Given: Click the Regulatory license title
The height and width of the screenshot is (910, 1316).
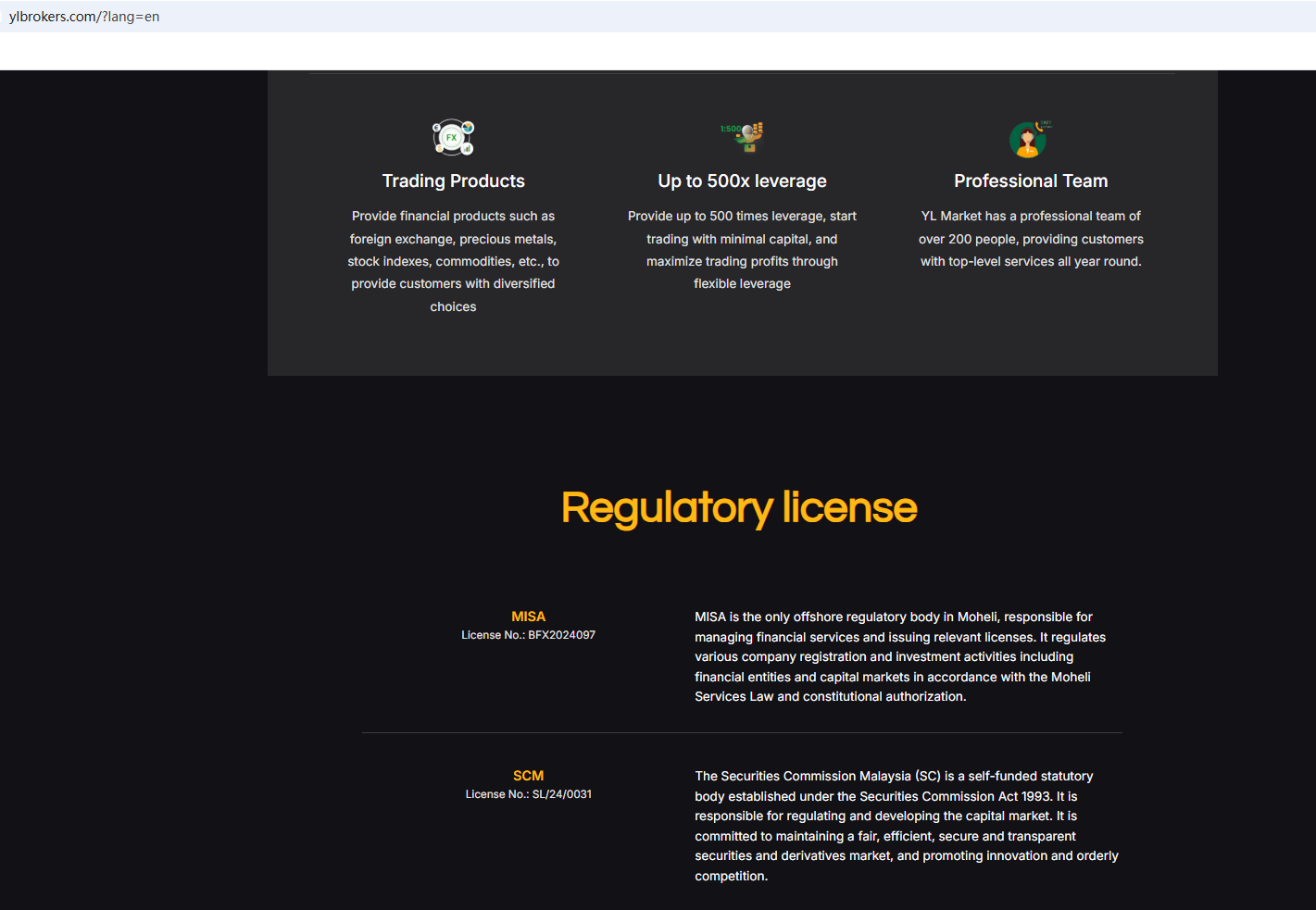Looking at the screenshot, I should (x=739, y=508).
